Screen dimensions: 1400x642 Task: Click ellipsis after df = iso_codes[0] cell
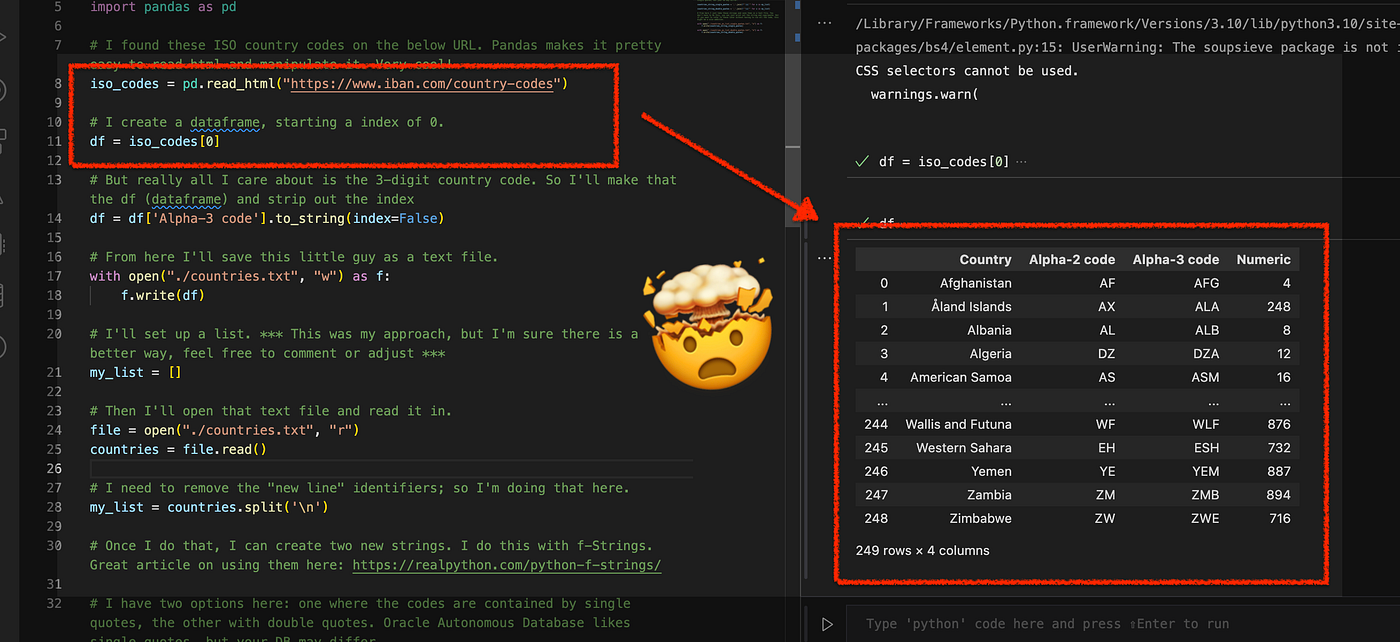1020,161
